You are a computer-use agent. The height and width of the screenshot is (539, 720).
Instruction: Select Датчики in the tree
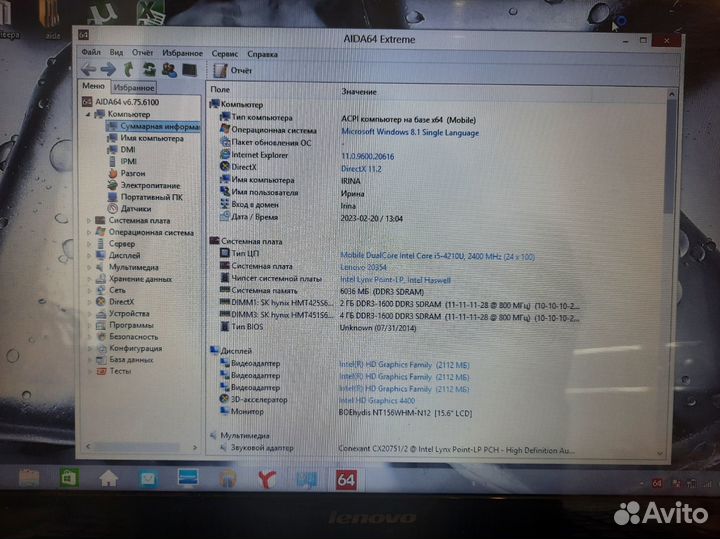pyautogui.click(x=135, y=209)
